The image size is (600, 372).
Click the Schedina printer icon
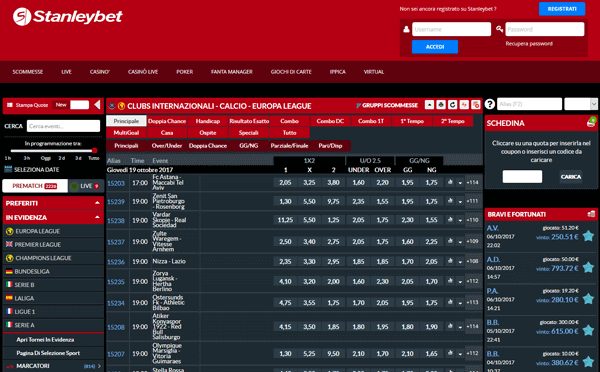tap(592, 122)
